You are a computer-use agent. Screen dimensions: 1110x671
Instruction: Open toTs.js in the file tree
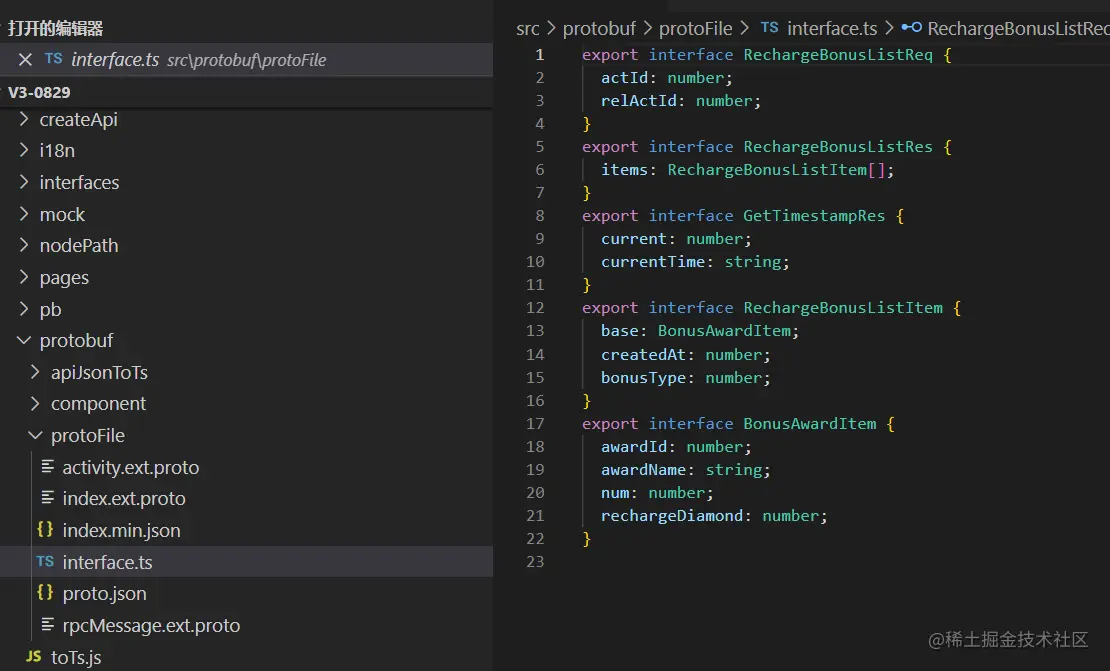tap(76, 658)
